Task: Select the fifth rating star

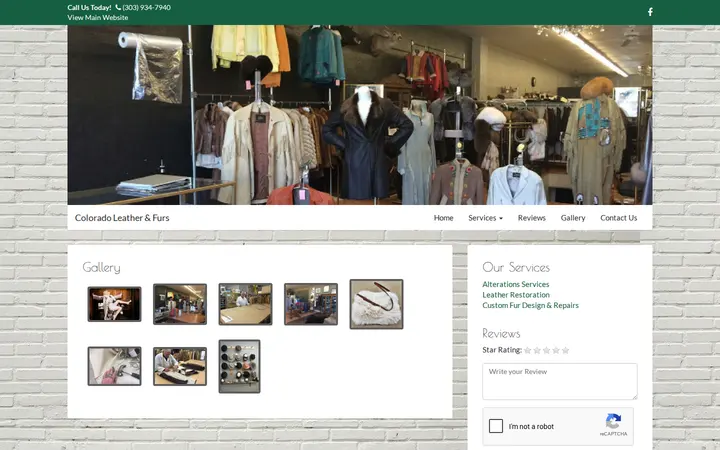Action: [566, 350]
